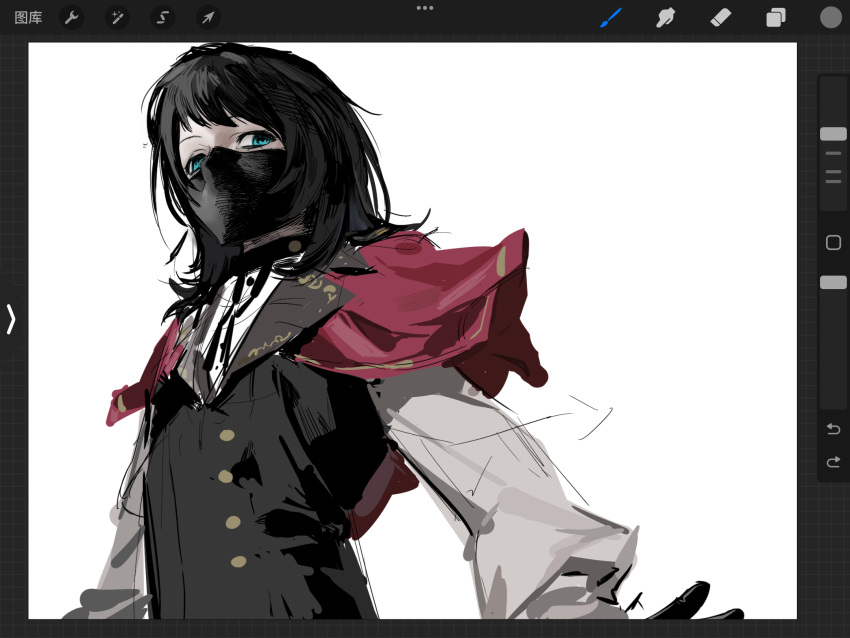Tap the undo arrow on the sidebar

click(x=835, y=429)
